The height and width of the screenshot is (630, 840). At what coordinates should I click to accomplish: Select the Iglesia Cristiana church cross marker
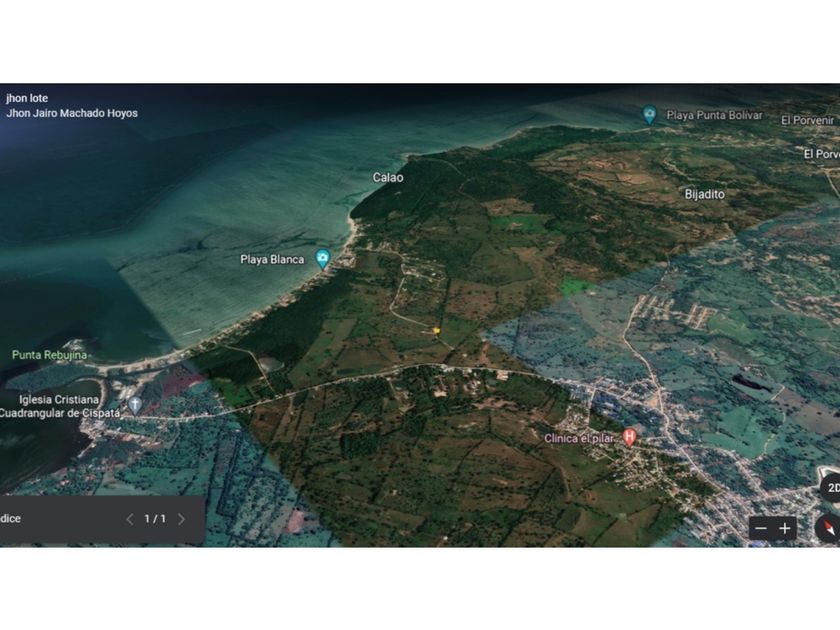(x=135, y=405)
